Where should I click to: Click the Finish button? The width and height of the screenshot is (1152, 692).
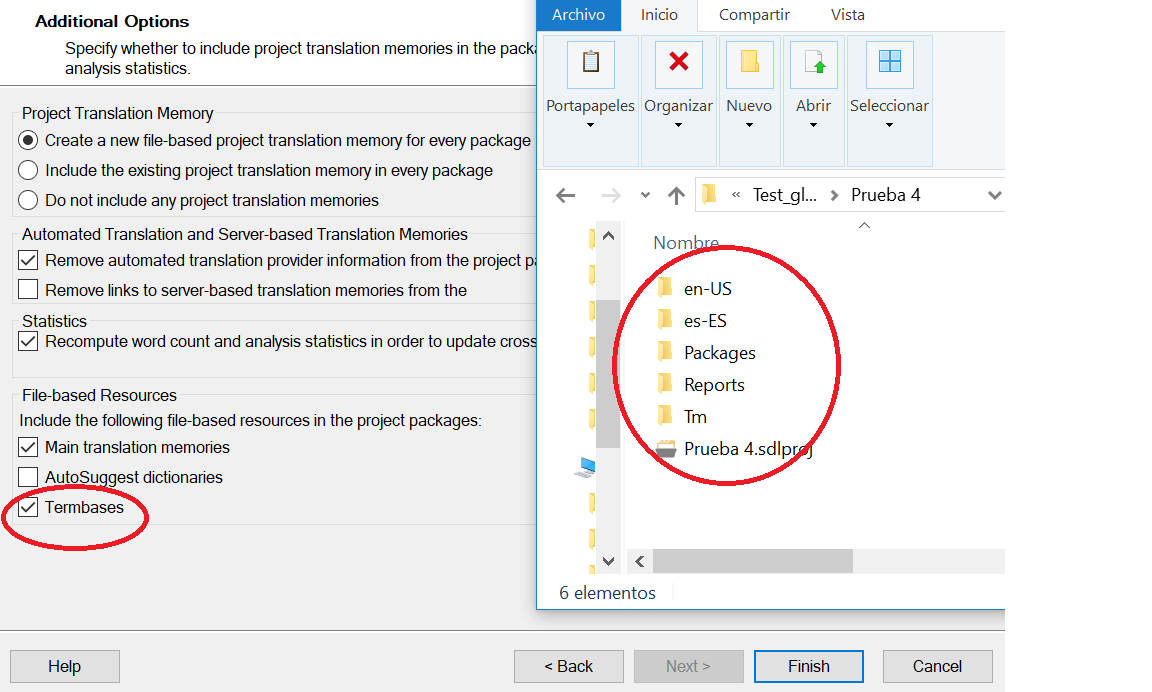click(808, 666)
